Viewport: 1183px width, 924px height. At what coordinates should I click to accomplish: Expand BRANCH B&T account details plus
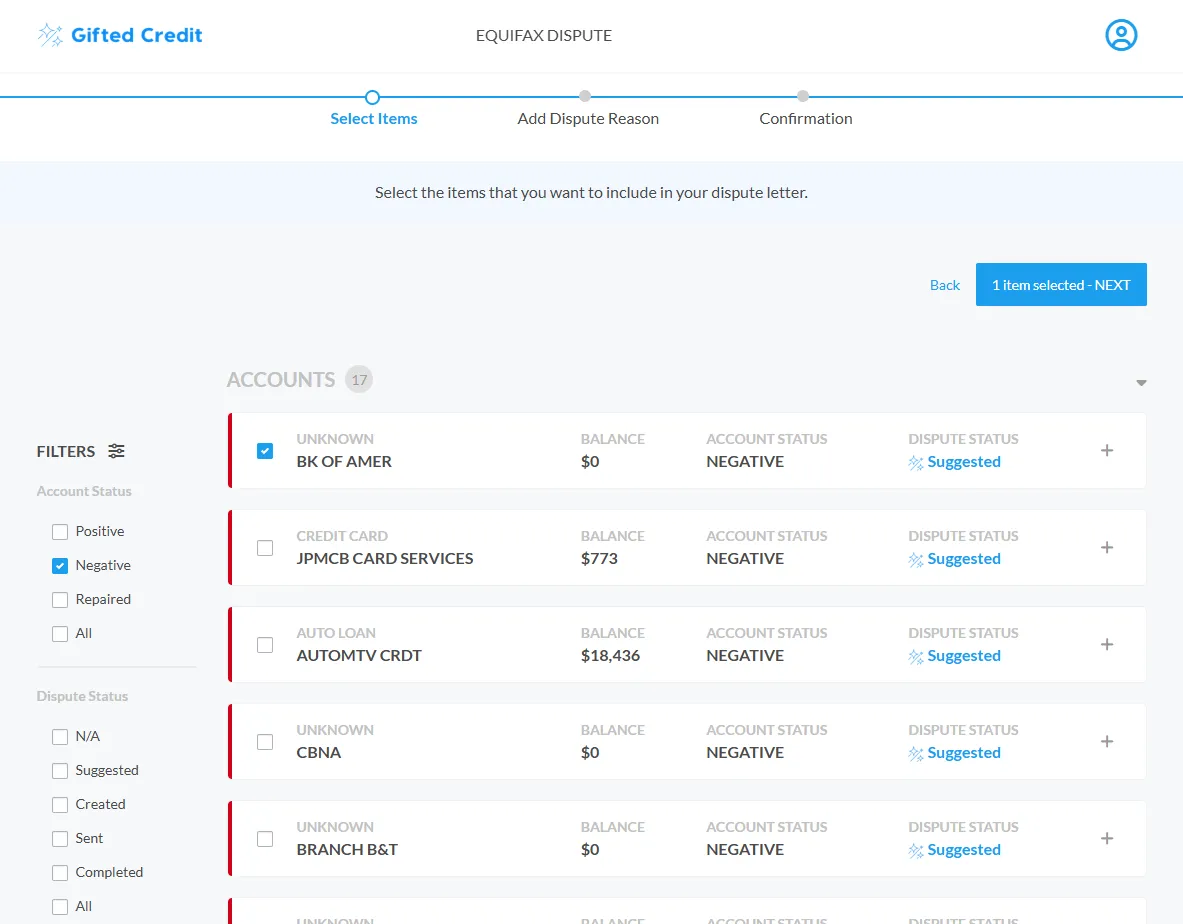point(1107,838)
